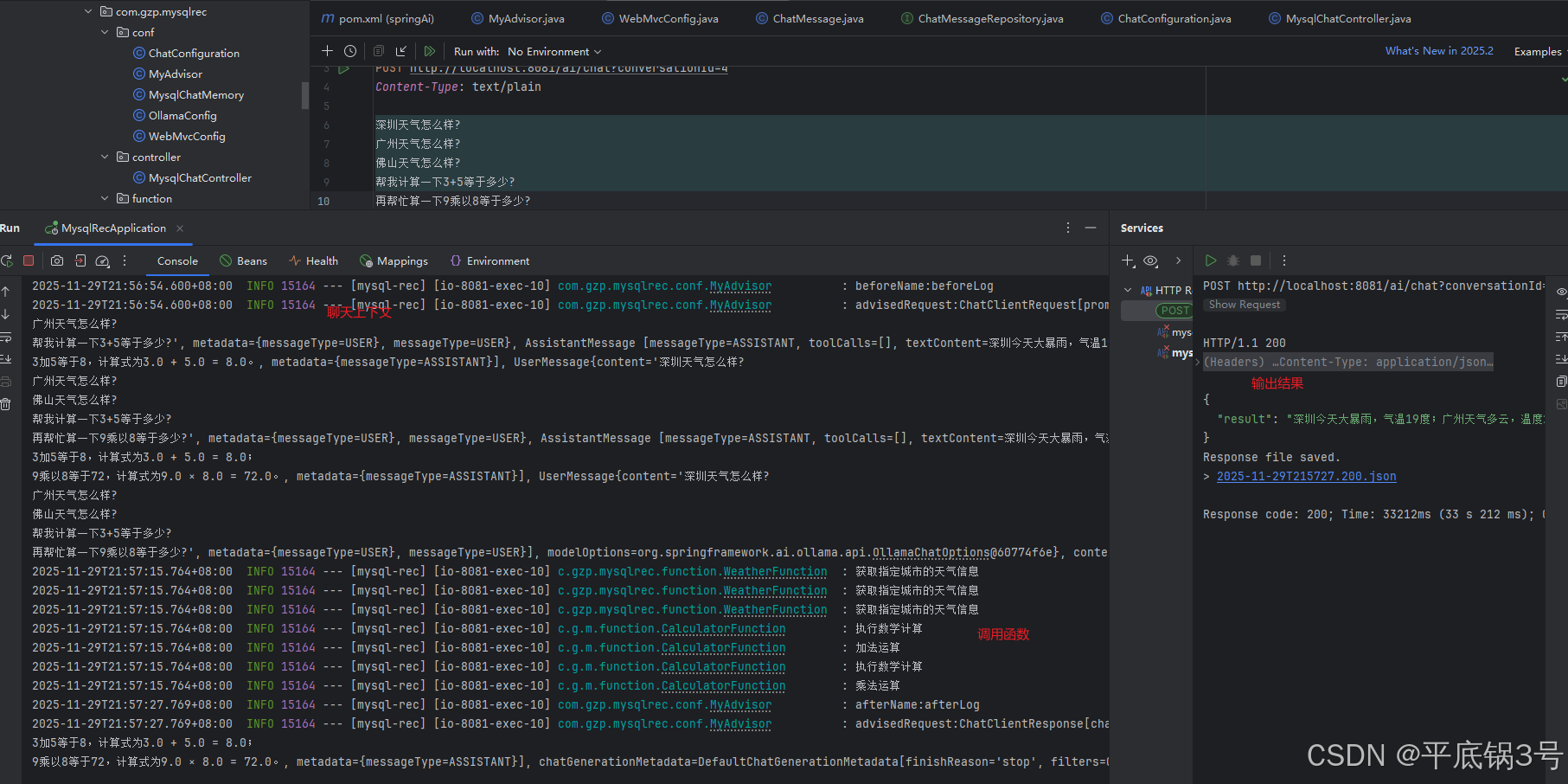The height and width of the screenshot is (784, 1568).
Task: Collapse the com.gzp.mysqlrec package
Action: (87, 11)
